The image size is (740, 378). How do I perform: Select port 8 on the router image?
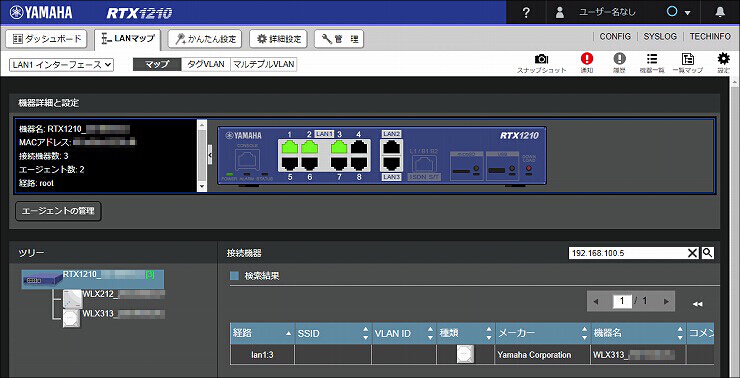[359, 163]
